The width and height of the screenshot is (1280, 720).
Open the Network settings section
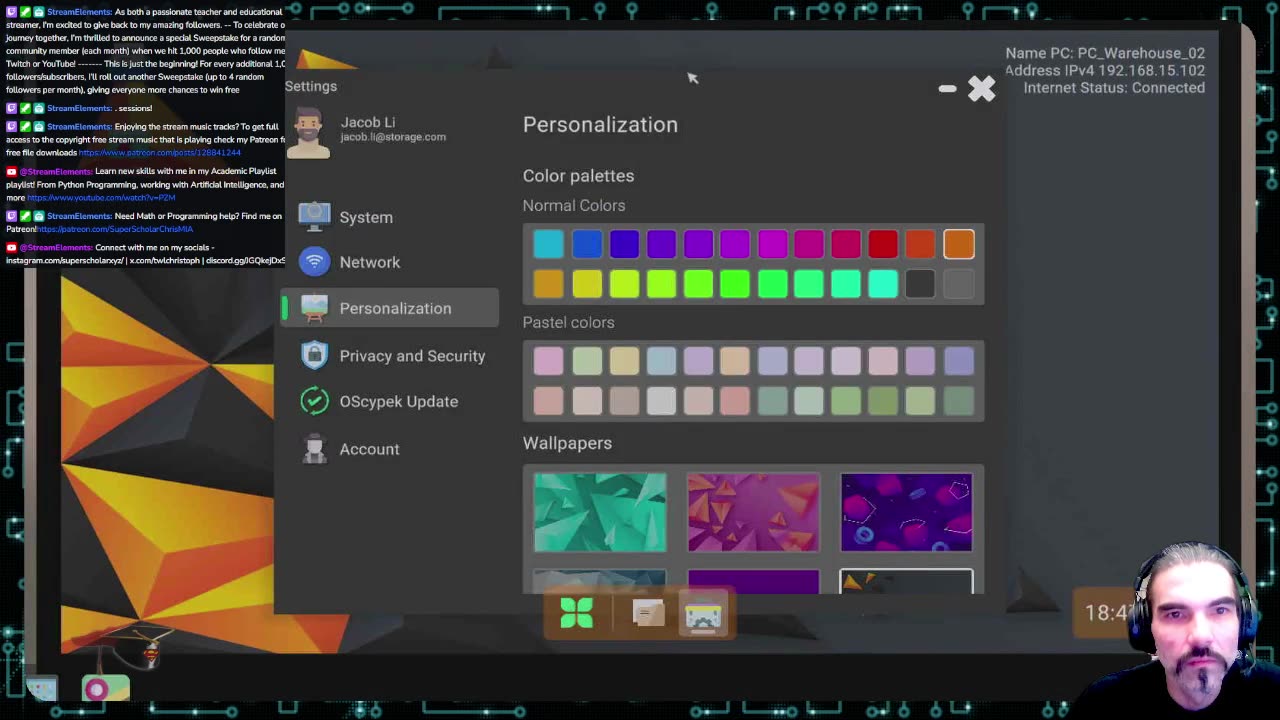390,262
